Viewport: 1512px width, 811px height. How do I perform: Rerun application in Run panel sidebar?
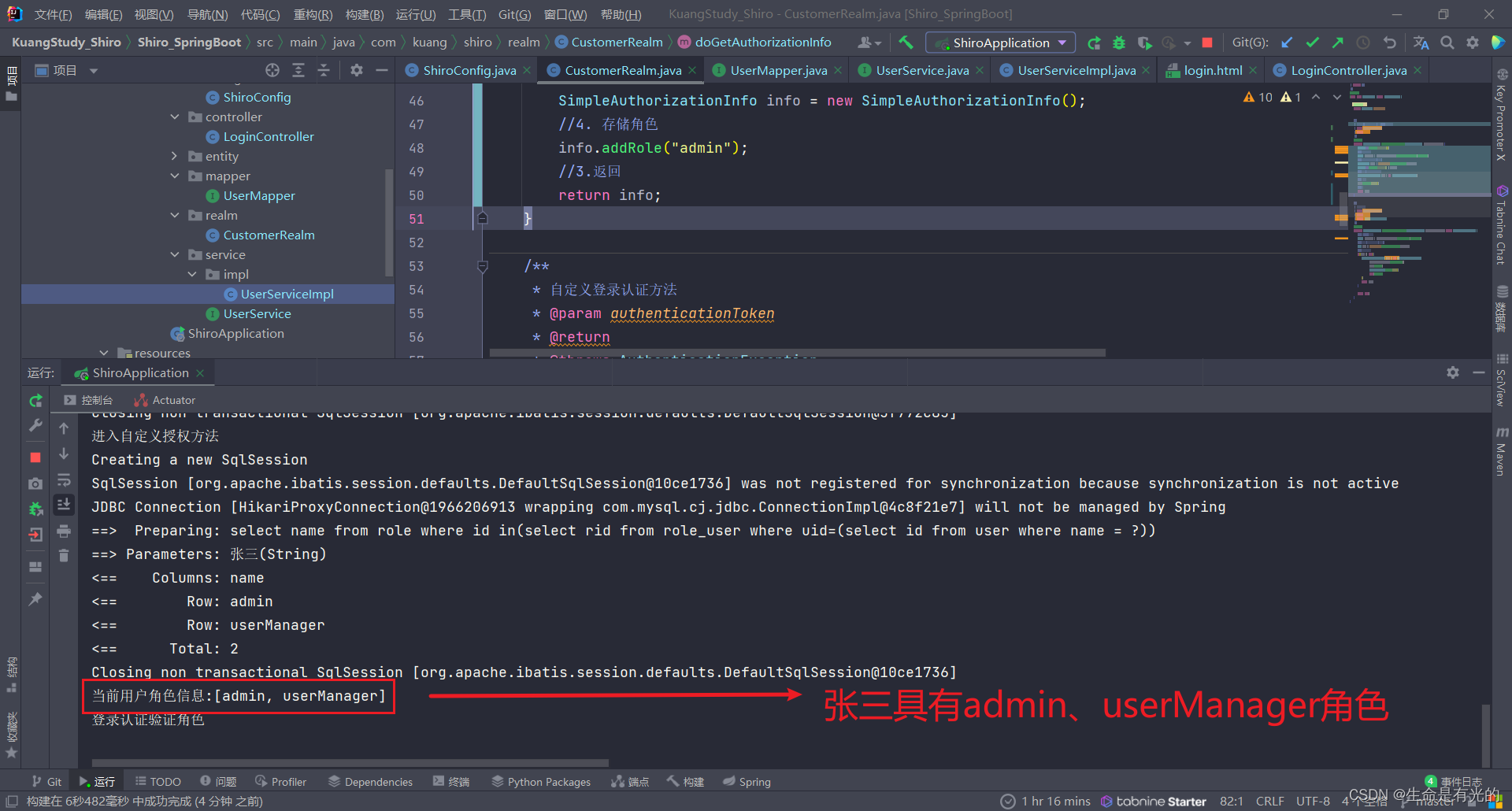35,401
